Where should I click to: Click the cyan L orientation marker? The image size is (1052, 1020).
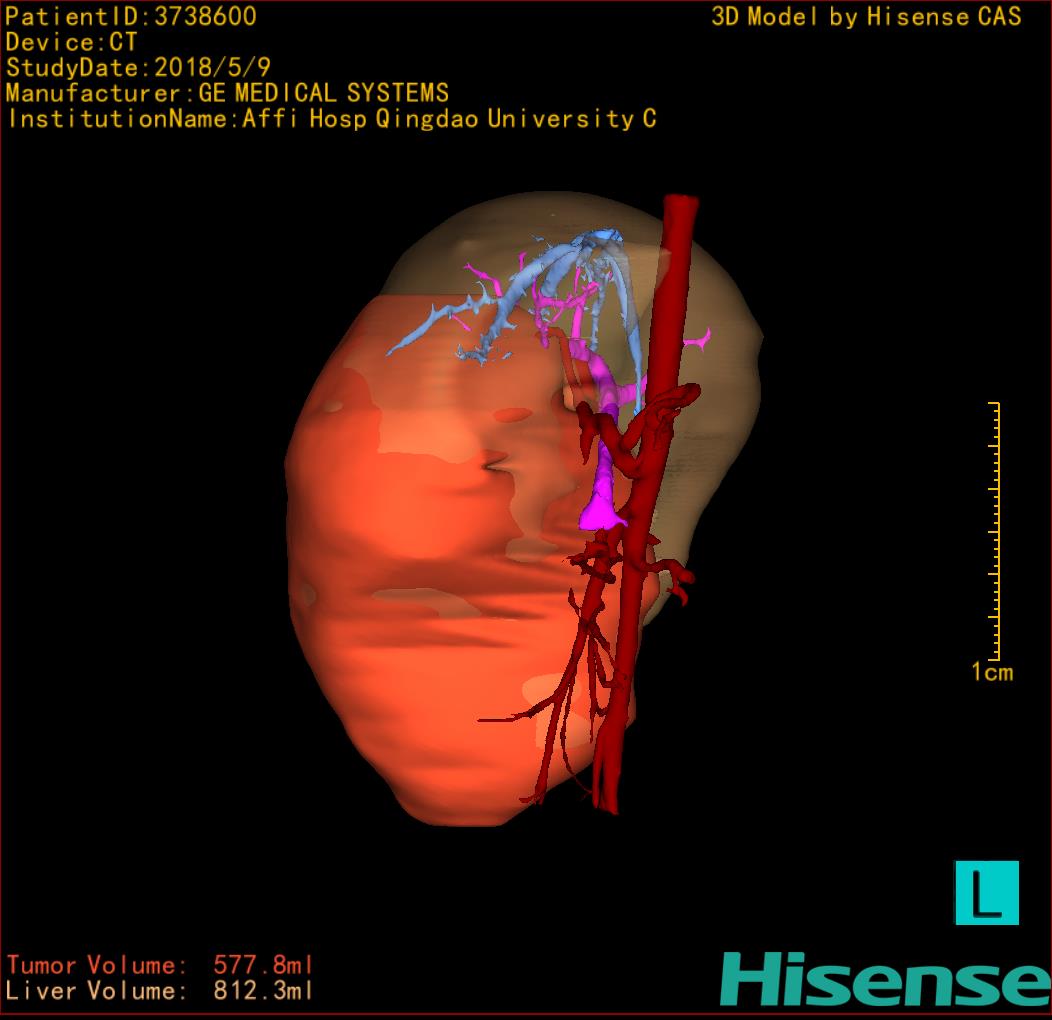point(986,892)
